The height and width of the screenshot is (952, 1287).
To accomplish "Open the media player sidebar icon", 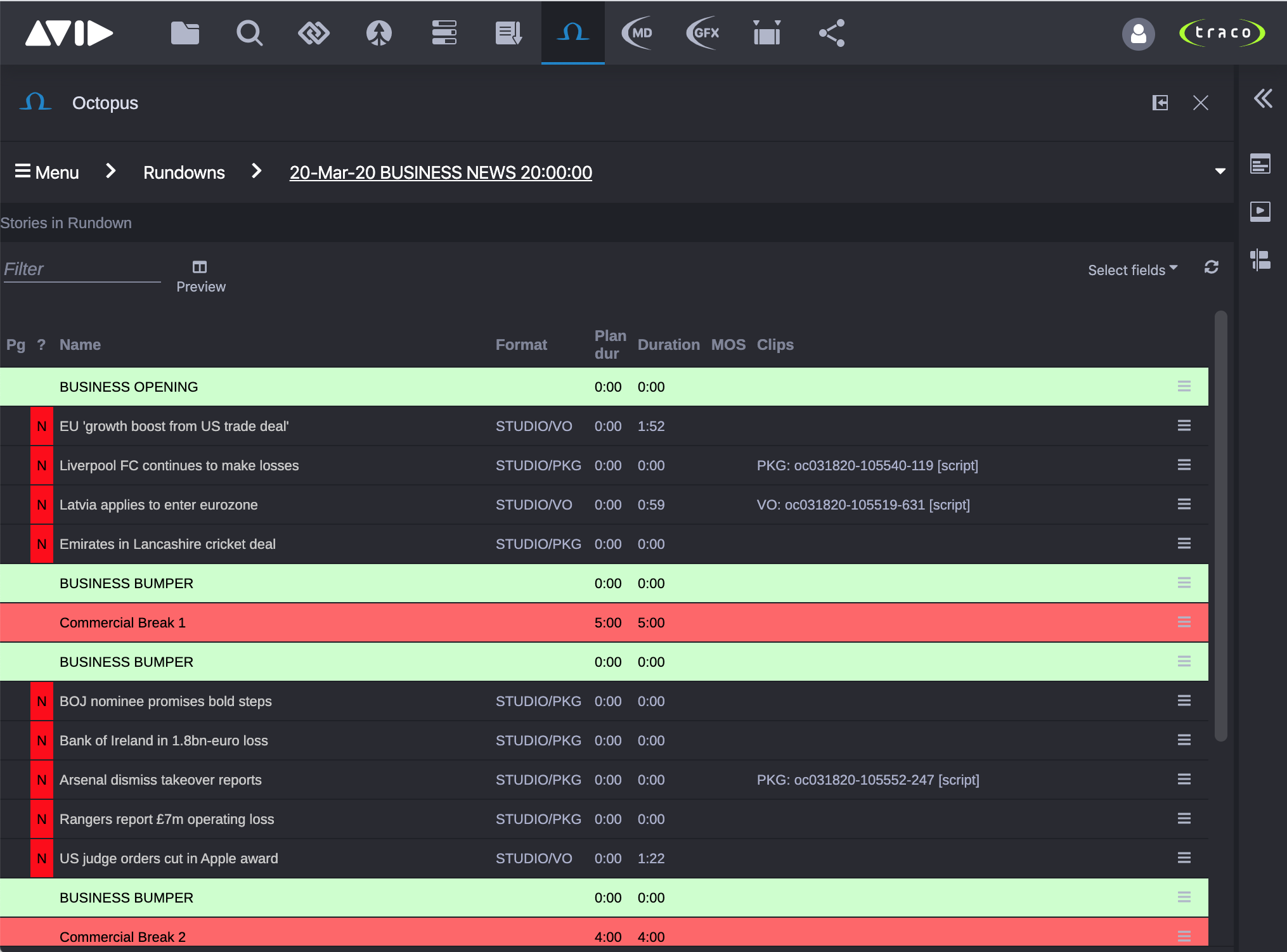I will pyautogui.click(x=1260, y=211).
